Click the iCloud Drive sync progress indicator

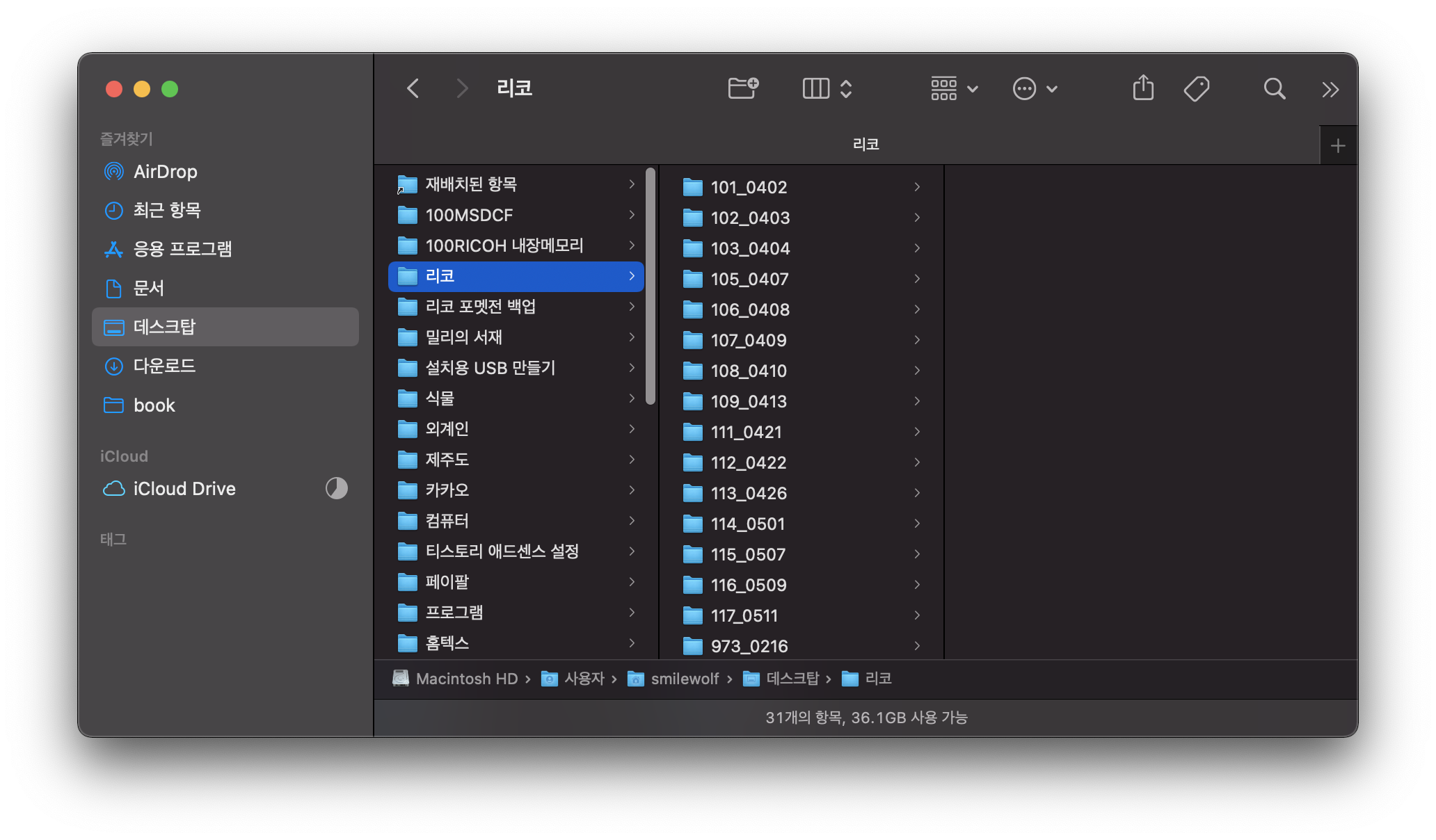click(336, 488)
